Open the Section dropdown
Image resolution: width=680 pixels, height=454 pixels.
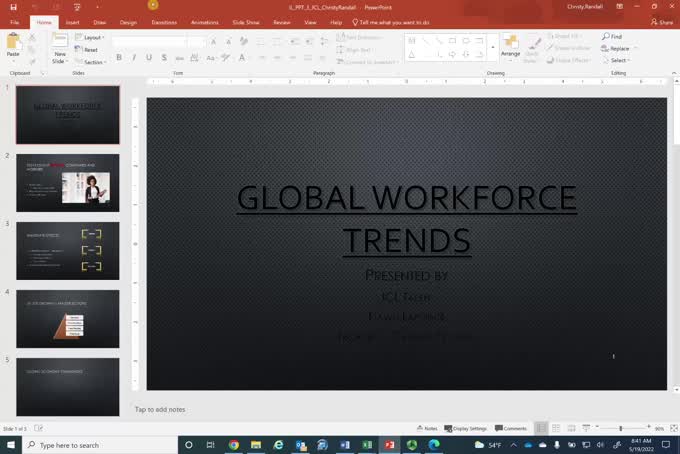tap(91, 62)
